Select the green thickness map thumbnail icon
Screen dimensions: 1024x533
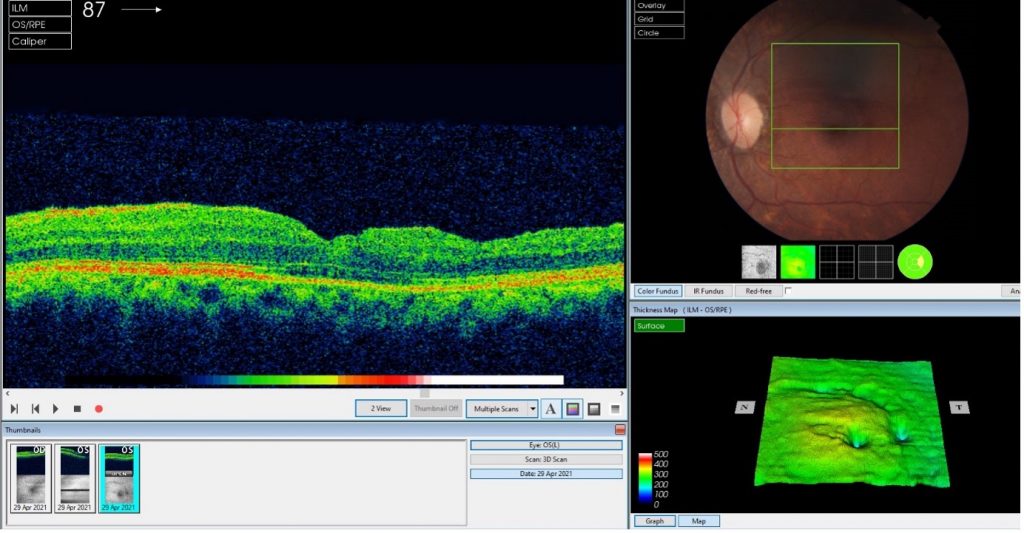(798, 262)
